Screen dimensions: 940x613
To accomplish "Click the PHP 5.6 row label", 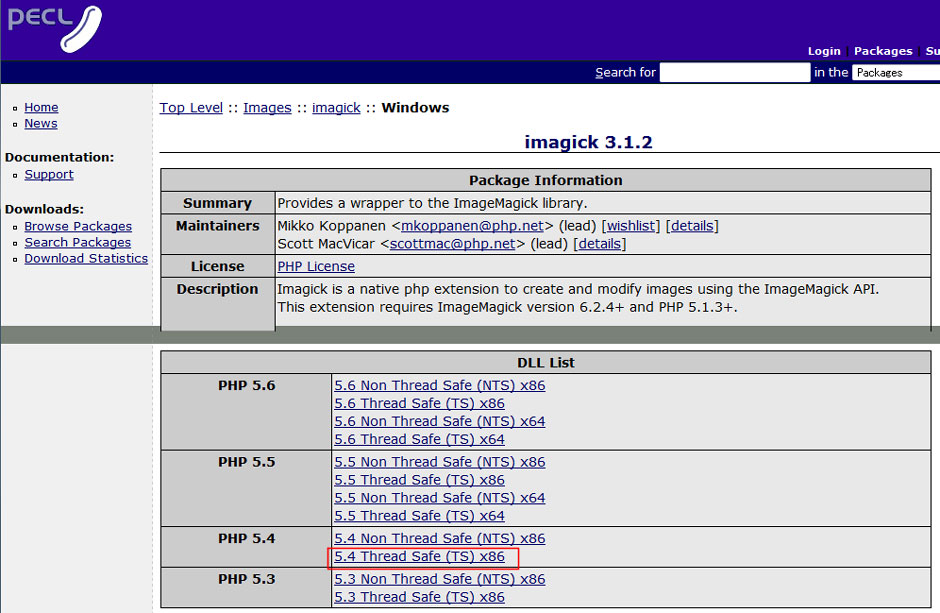I will coord(246,385).
